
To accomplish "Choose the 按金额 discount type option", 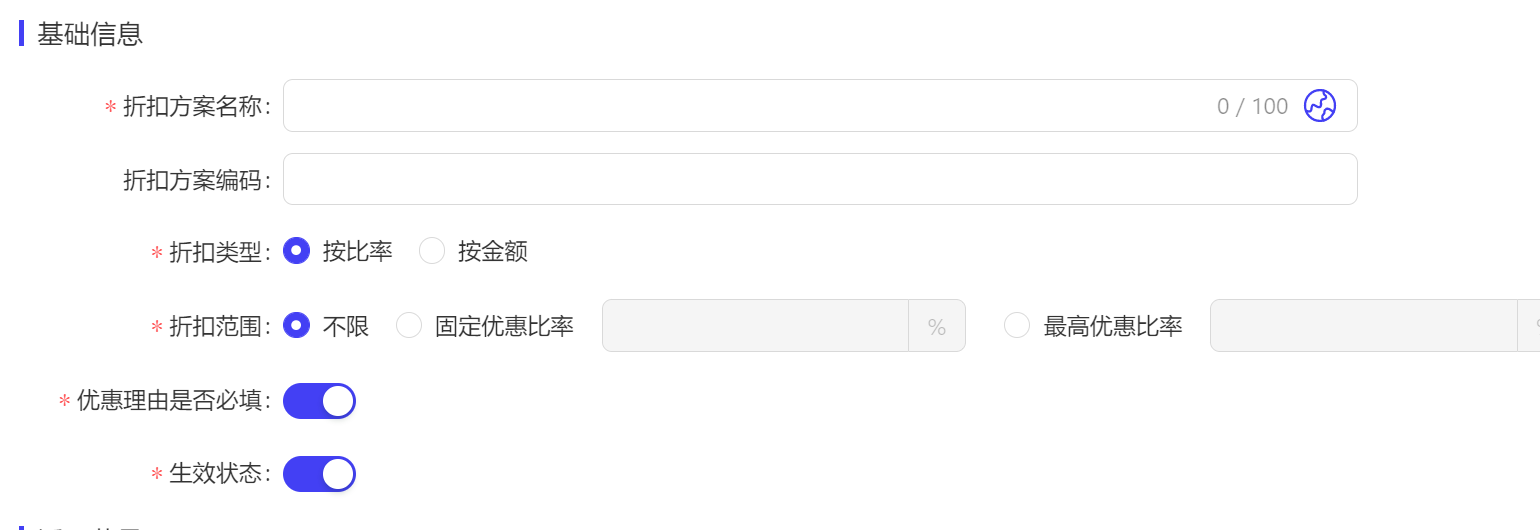I will (431, 251).
